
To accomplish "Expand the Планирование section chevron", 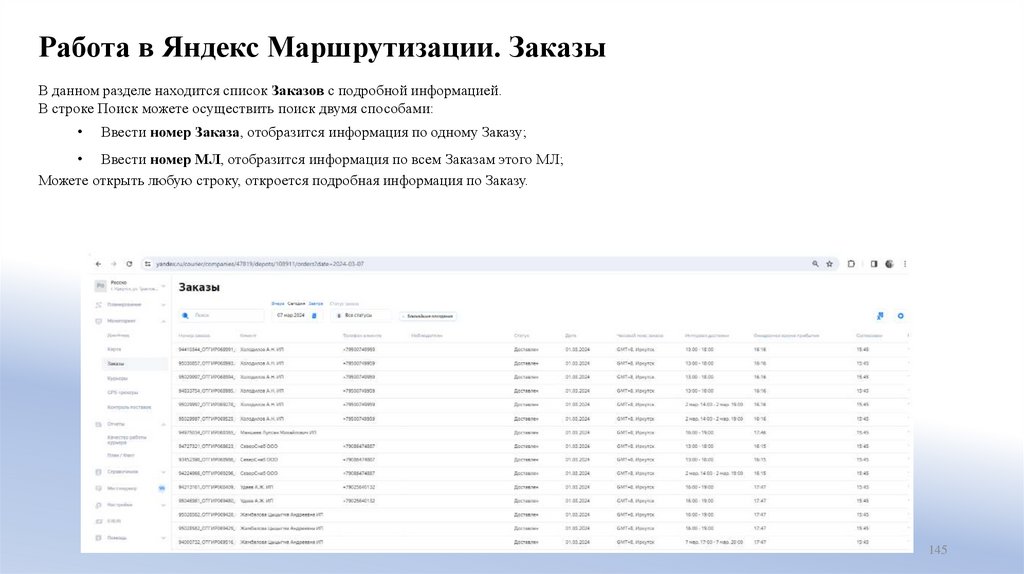I will 163,305.
